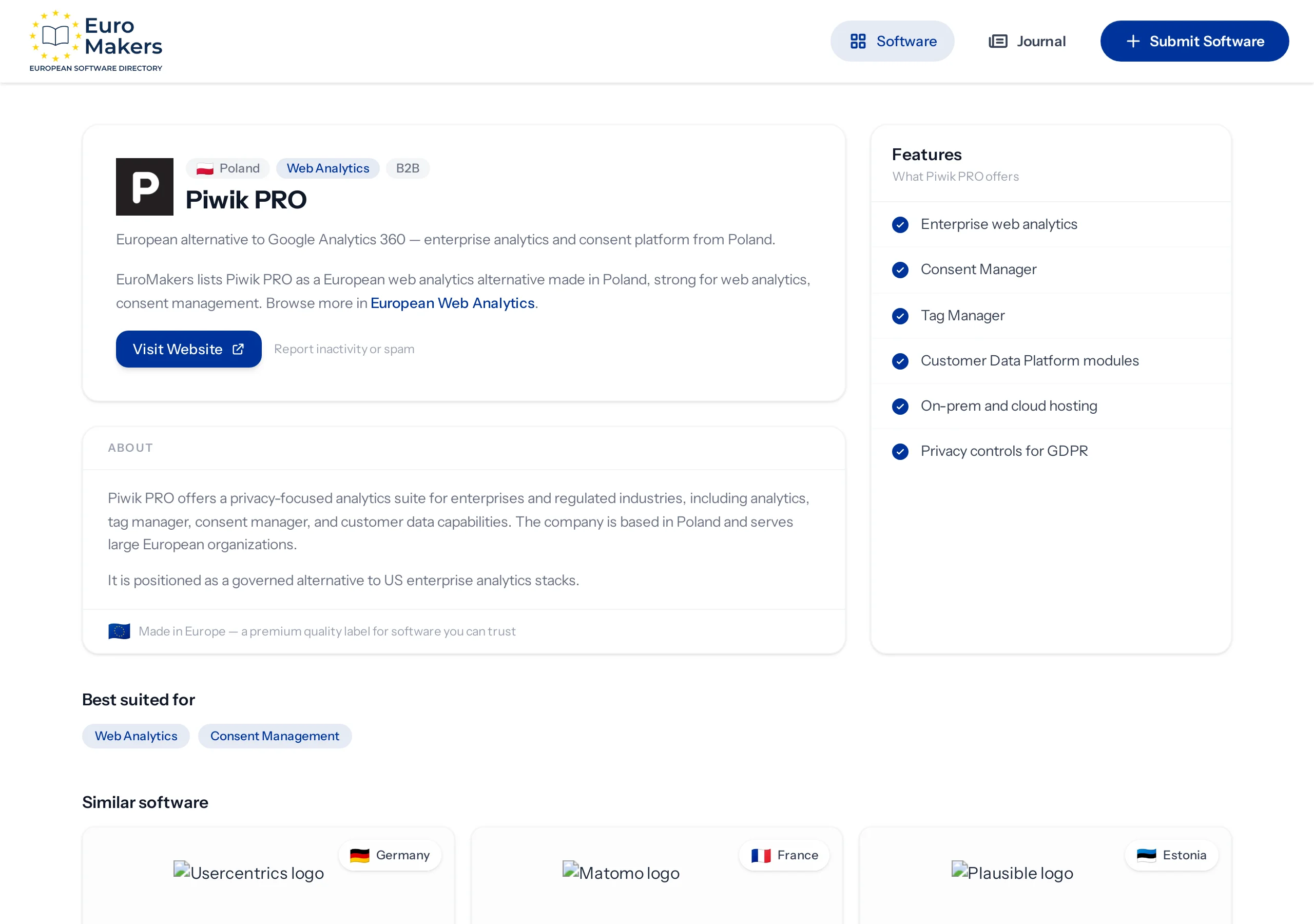Screen dimensions: 1314x924
Task: Click the 'Similar software' heading
Action: coord(145,803)
